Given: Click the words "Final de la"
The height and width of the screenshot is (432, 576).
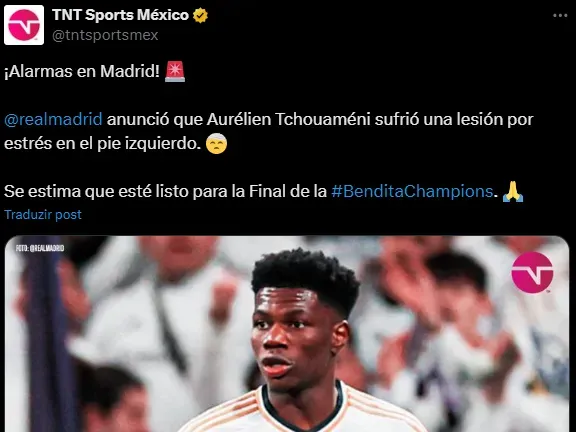Looking at the screenshot, I should tap(288, 191).
